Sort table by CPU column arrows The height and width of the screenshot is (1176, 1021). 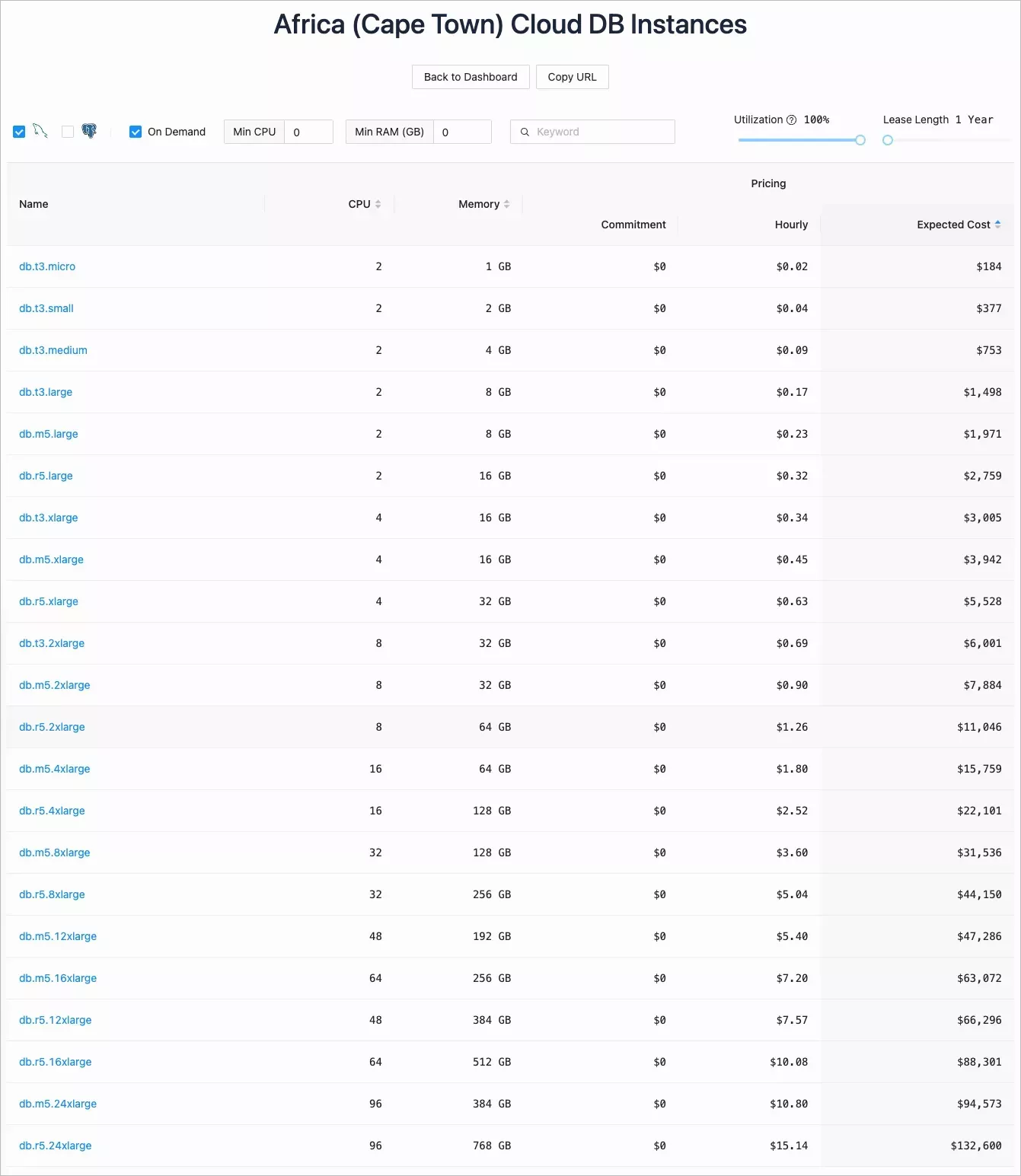pos(378,204)
